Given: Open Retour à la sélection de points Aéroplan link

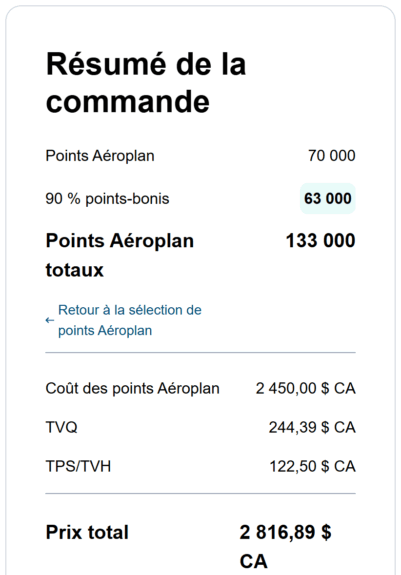Looking at the screenshot, I should [x=124, y=320].
